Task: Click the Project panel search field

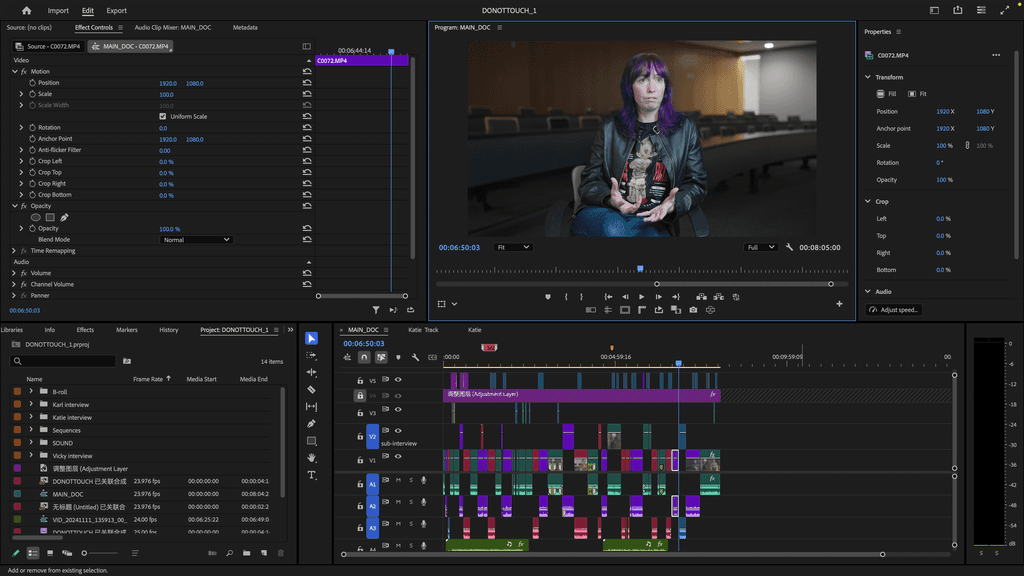Action: click(63, 361)
